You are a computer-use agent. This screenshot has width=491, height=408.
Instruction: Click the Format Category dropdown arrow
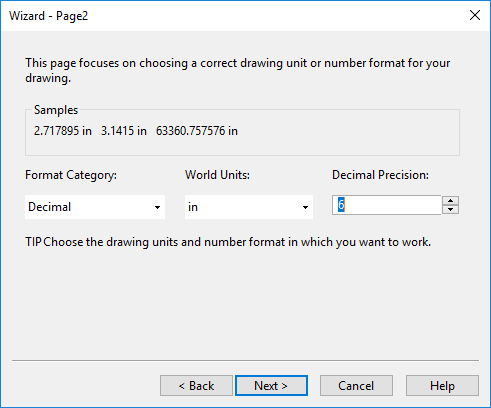click(157, 207)
